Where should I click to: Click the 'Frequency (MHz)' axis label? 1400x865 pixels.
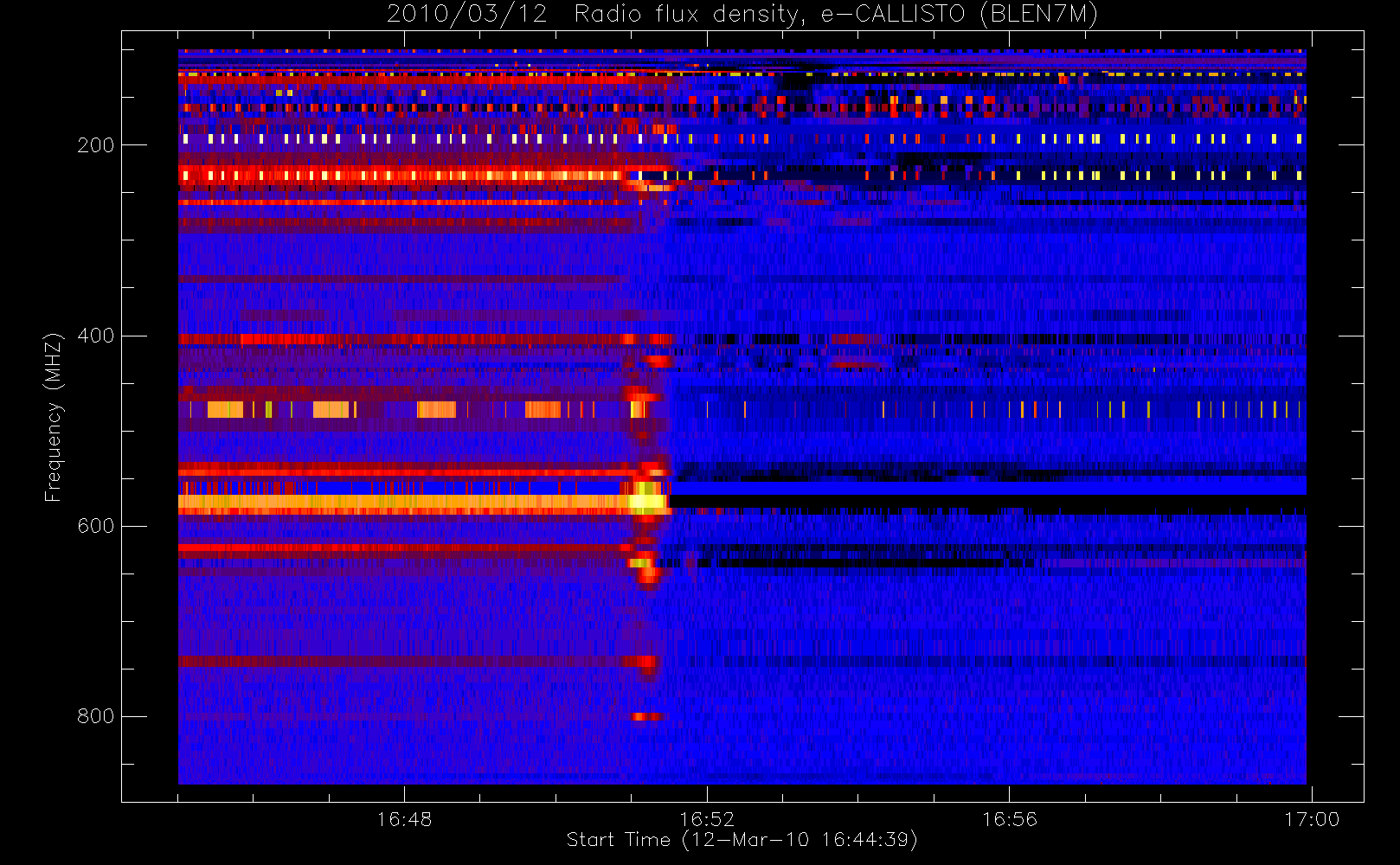[54, 417]
